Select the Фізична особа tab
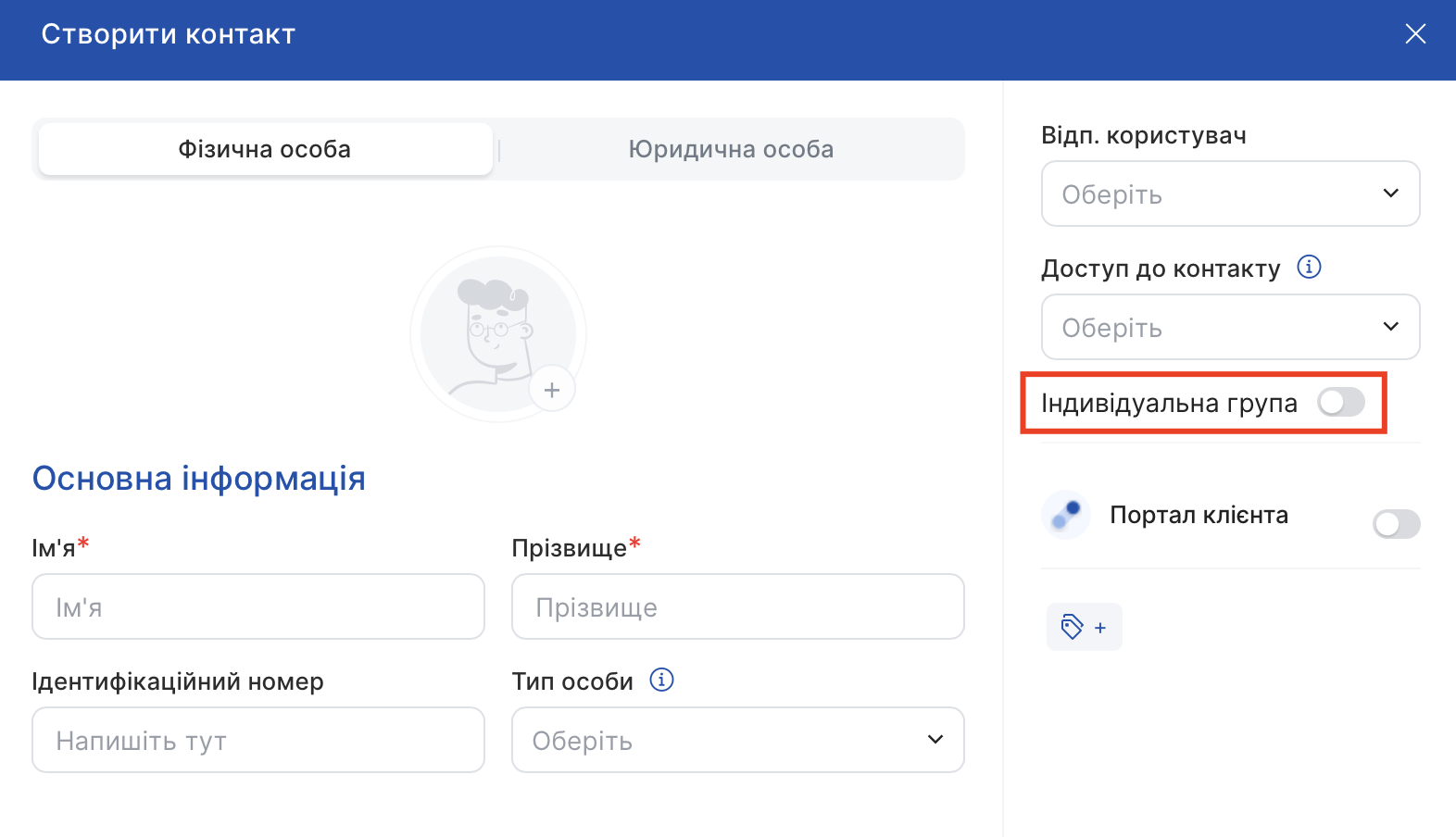The height and width of the screenshot is (837, 1456). [265, 149]
